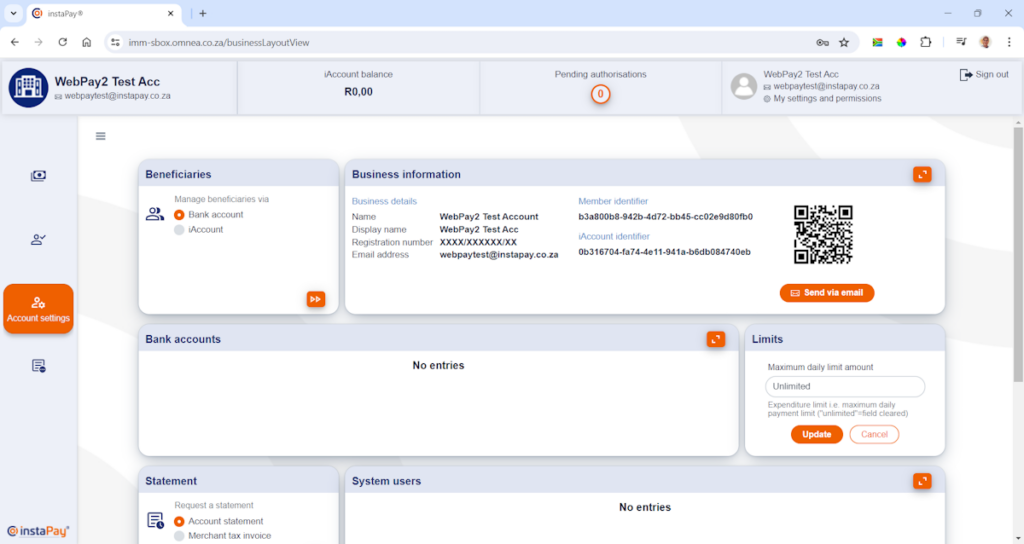
Task: Expand the Business information panel
Action: tap(922, 174)
